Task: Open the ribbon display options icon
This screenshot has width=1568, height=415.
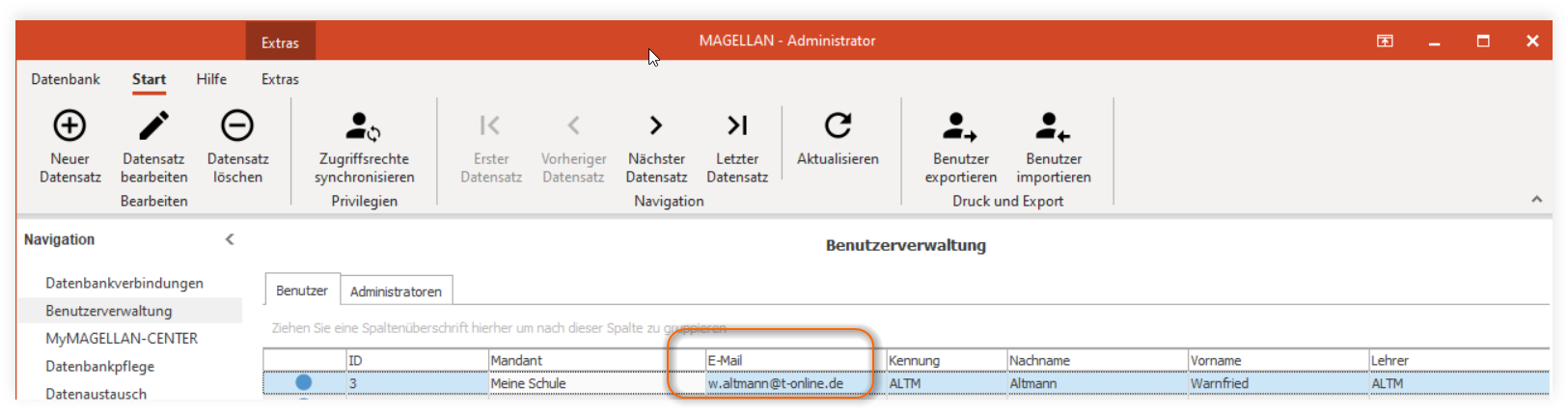Action: pyautogui.click(x=1385, y=41)
